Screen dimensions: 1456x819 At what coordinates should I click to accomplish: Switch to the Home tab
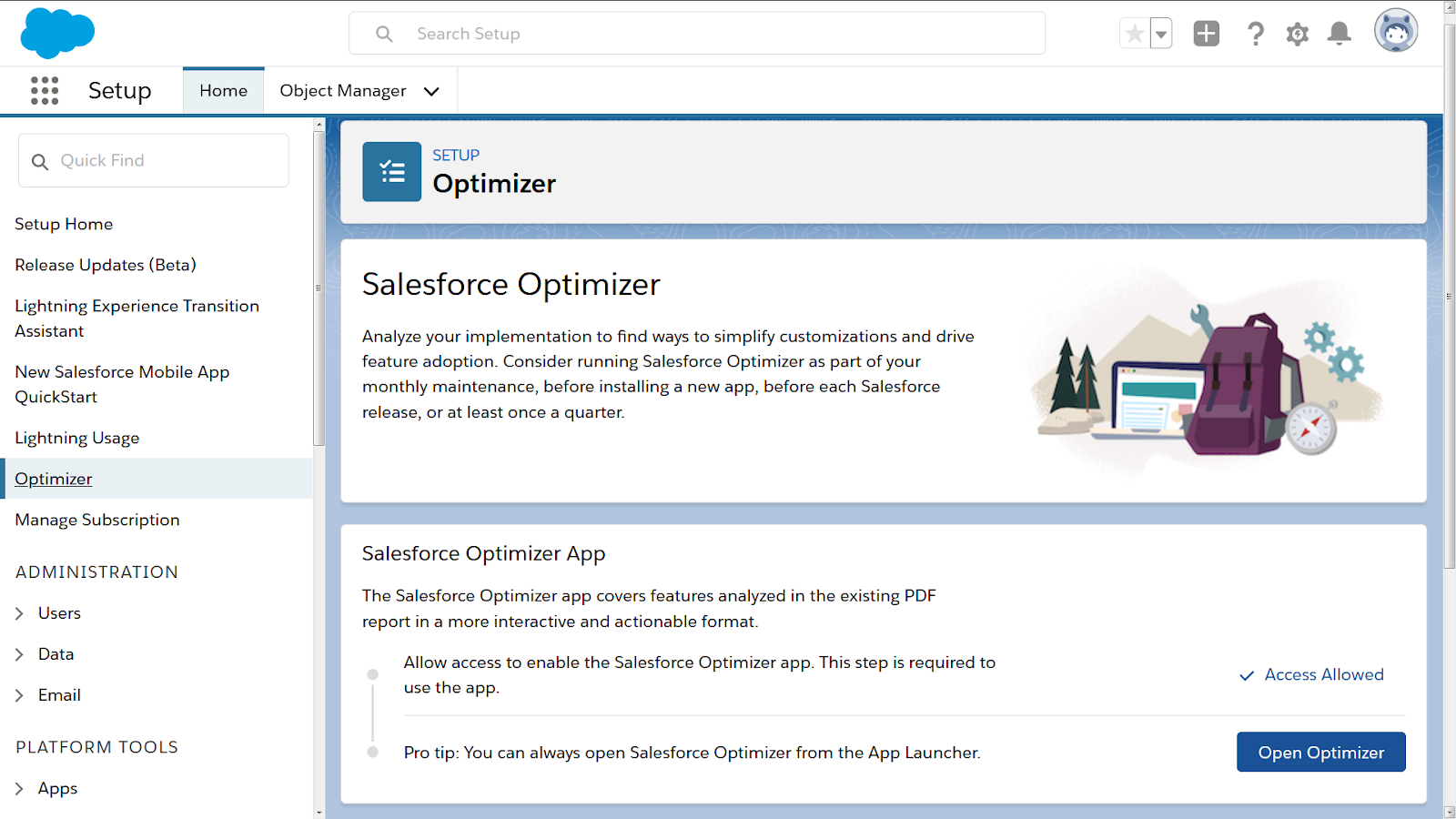[x=224, y=91]
